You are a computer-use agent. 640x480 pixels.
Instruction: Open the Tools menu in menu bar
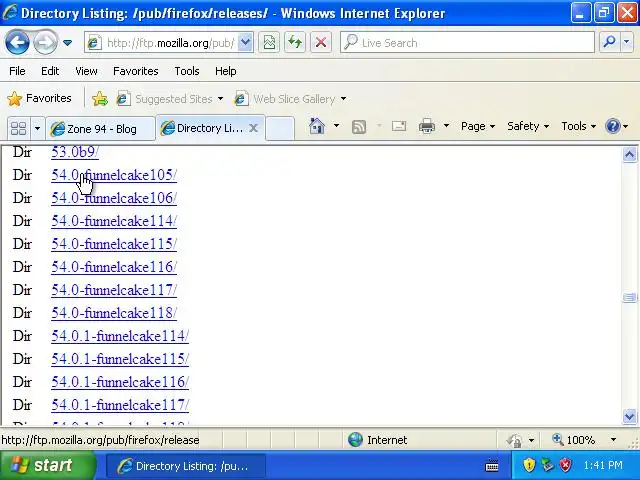[187, 71]
